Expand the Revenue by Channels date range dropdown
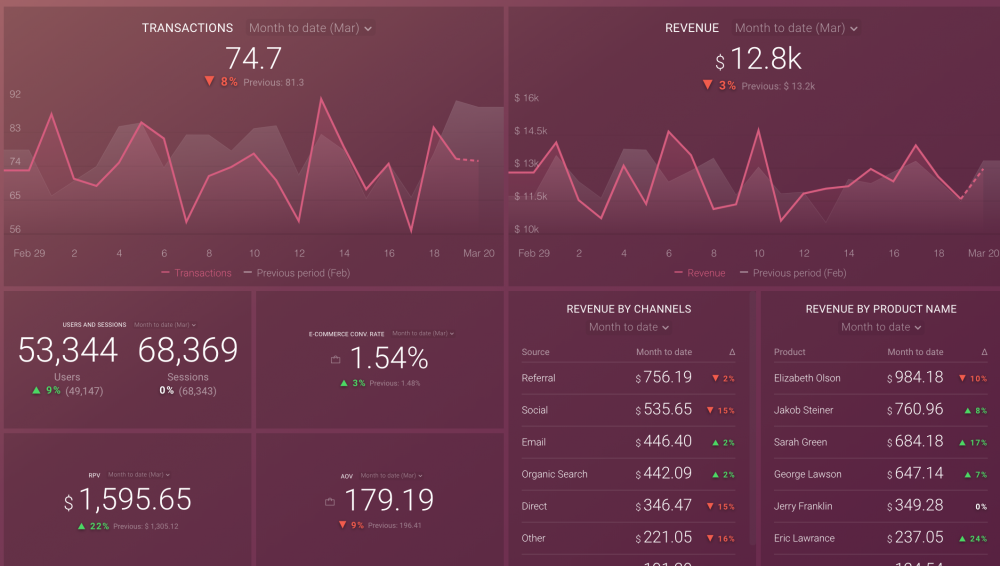 click(x=629, y=327)
